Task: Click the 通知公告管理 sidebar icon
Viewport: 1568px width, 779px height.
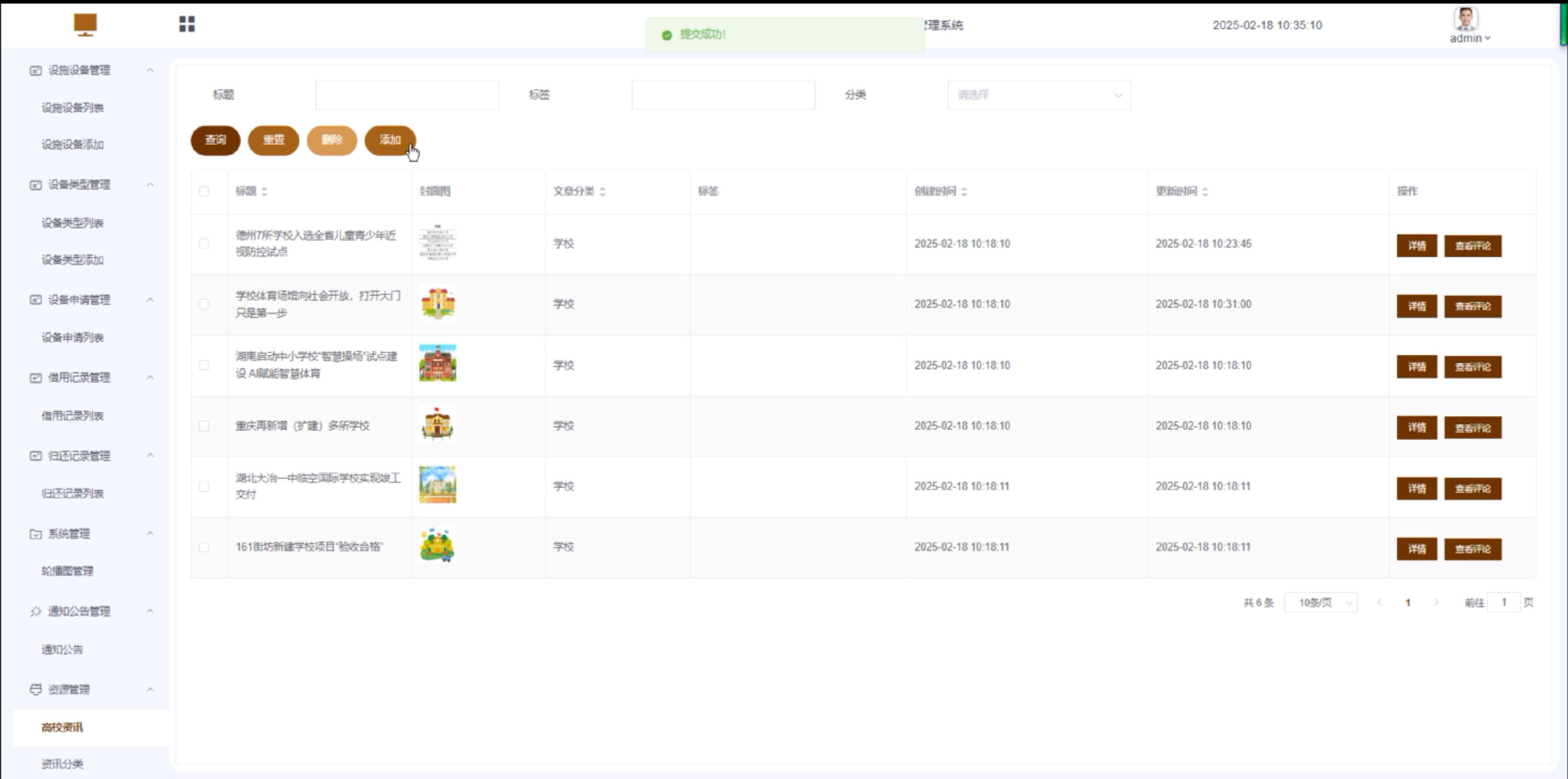Action: coord(36,612)
